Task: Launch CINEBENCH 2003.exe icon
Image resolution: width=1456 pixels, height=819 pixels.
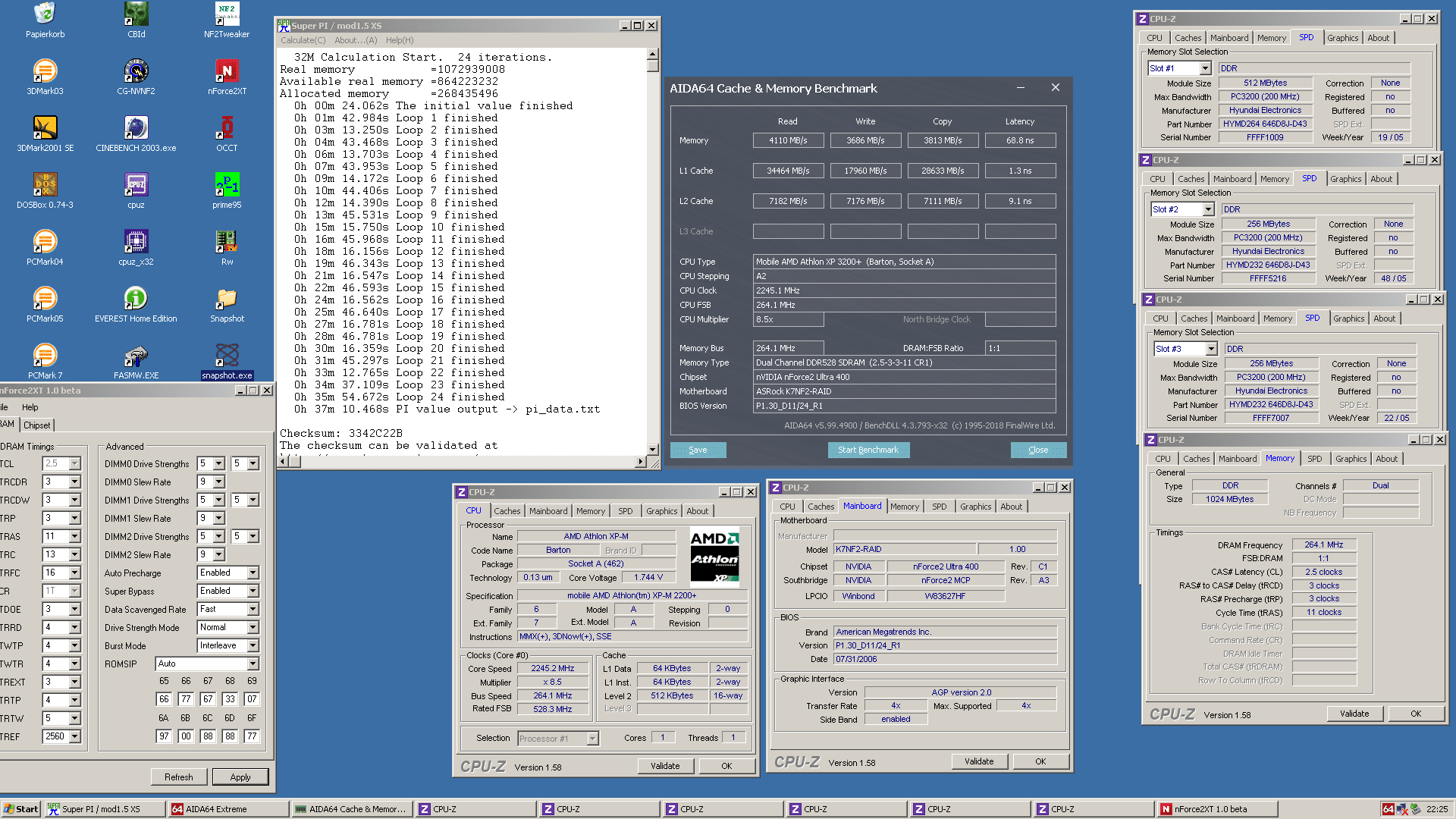Action: click(x=136, y=133)
